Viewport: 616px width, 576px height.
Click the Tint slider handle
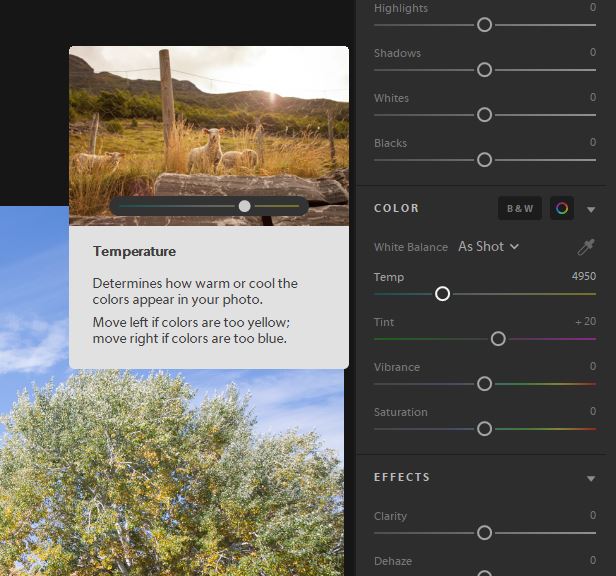(x=498, y=339)
